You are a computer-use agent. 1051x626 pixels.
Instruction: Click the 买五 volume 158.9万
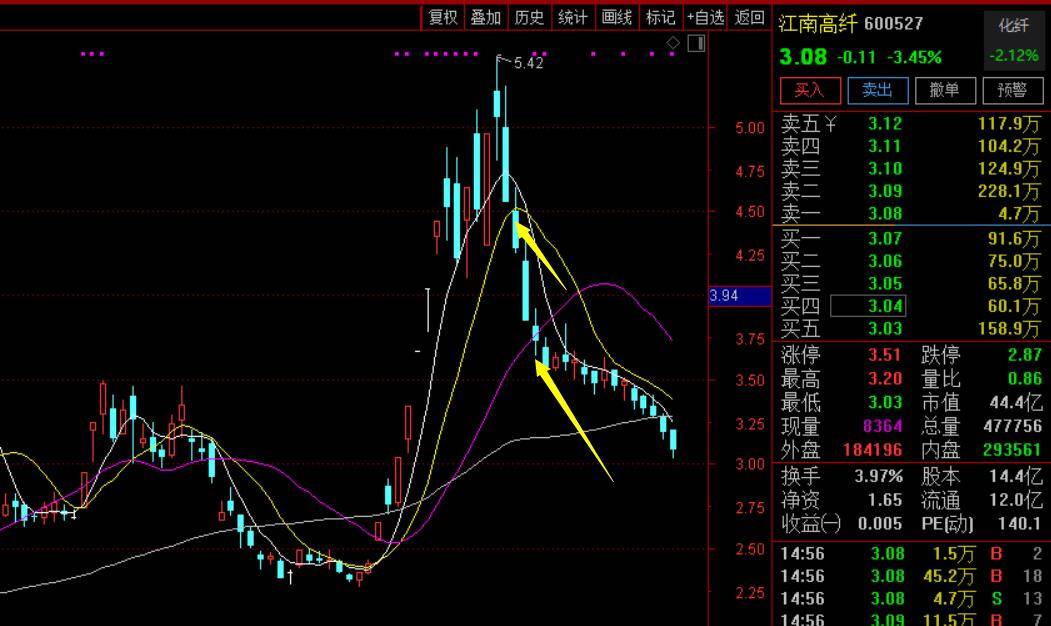pyautogui.click(x=1009, y=328)
